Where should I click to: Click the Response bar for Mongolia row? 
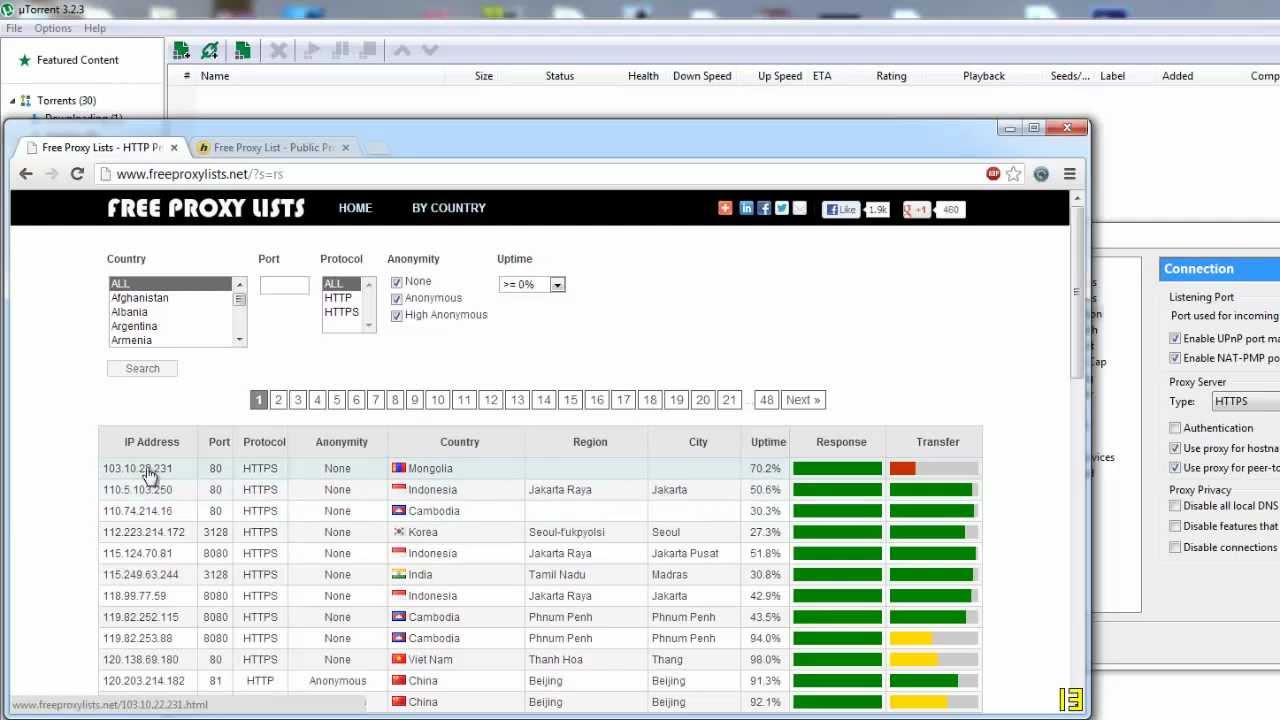837,468
